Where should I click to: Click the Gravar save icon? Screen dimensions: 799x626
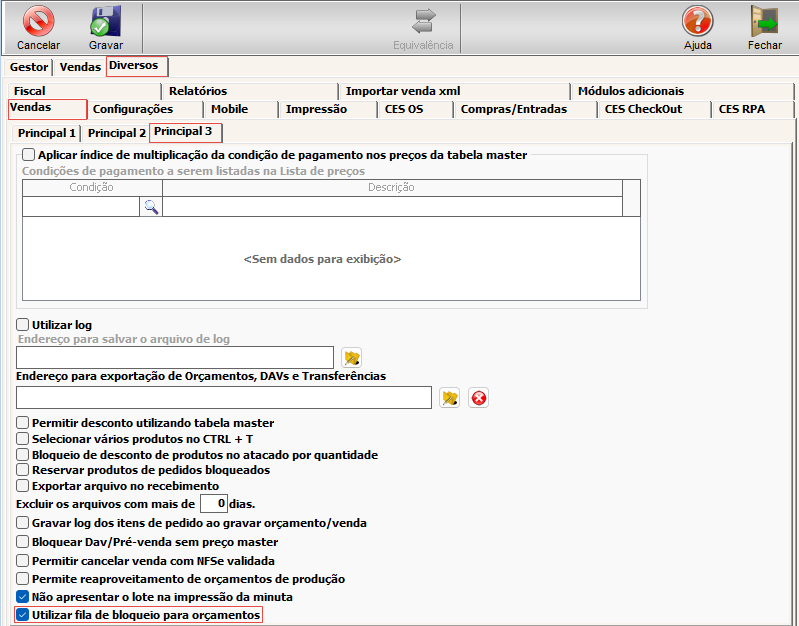click(x=105, y=21)
